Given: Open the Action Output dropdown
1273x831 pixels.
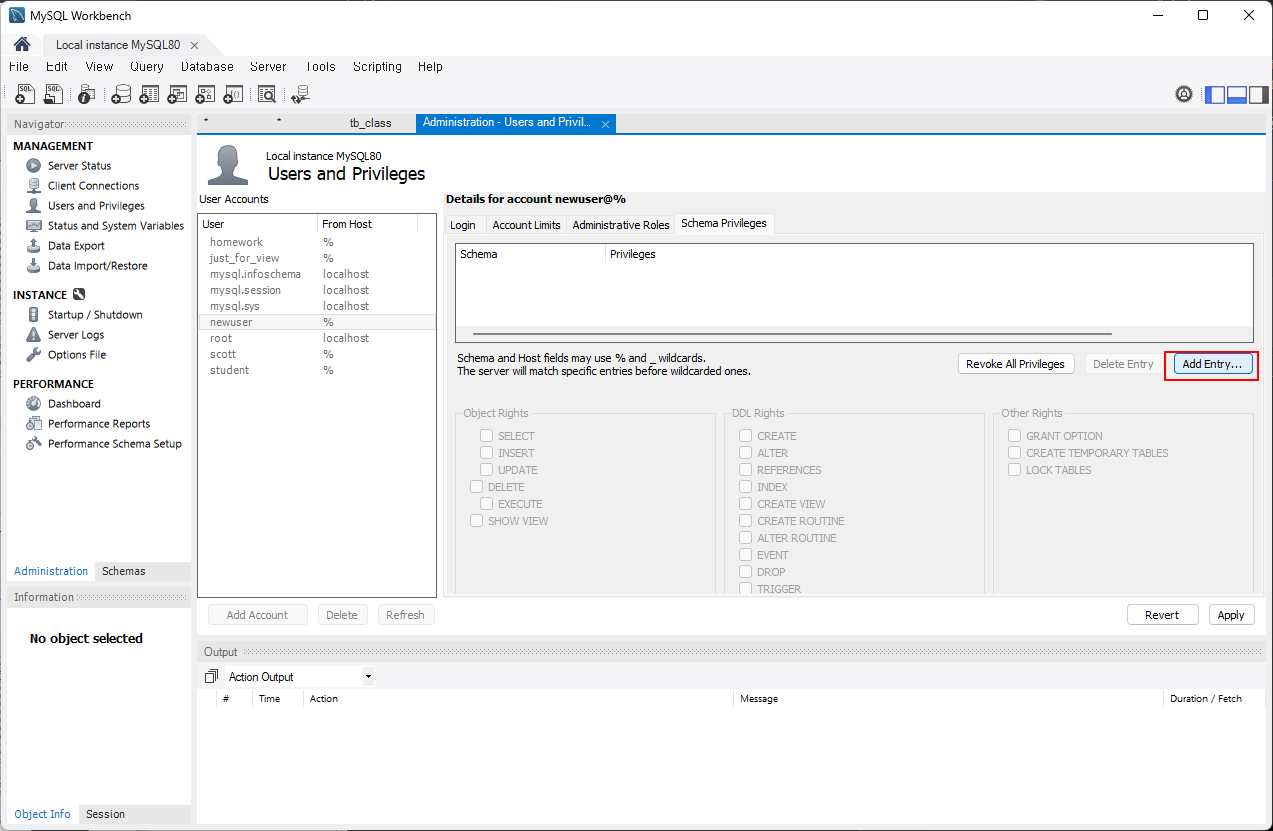Looking at the screenshot, I should click(300, 677).
